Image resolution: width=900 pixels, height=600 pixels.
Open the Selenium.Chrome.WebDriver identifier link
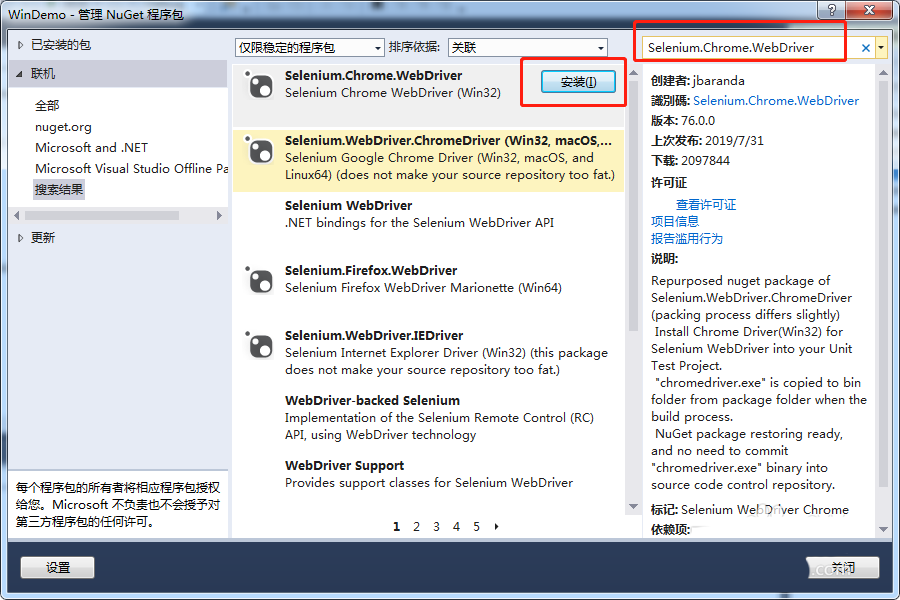click(775, 100)
